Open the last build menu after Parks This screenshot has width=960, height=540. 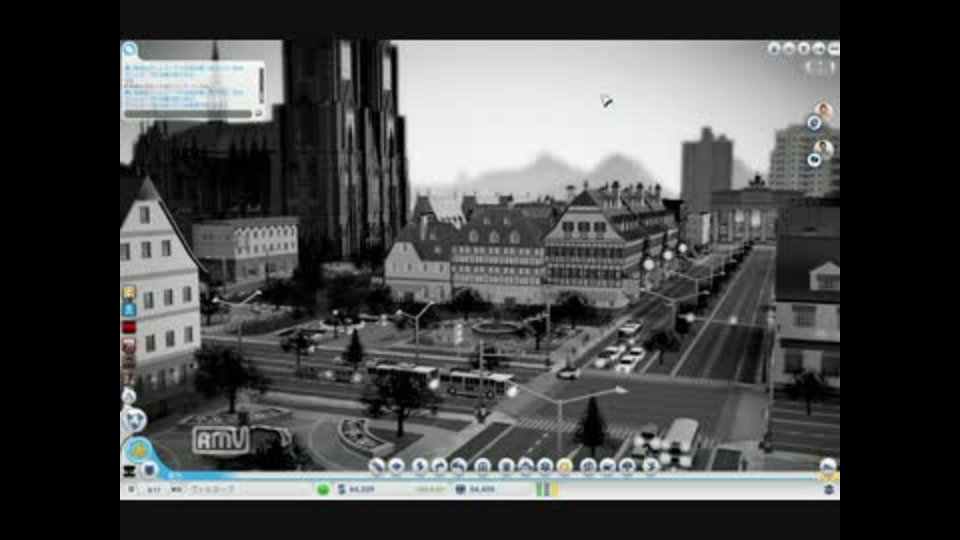(651, 467)
